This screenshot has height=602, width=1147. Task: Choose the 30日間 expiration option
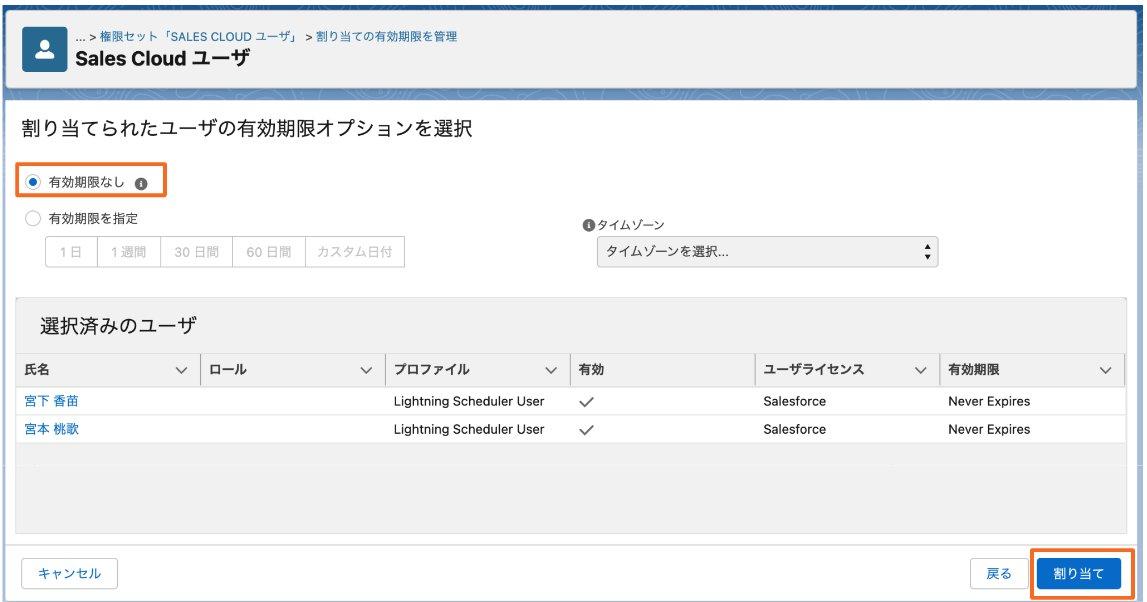pyautogui.click(x=196, y=252)
